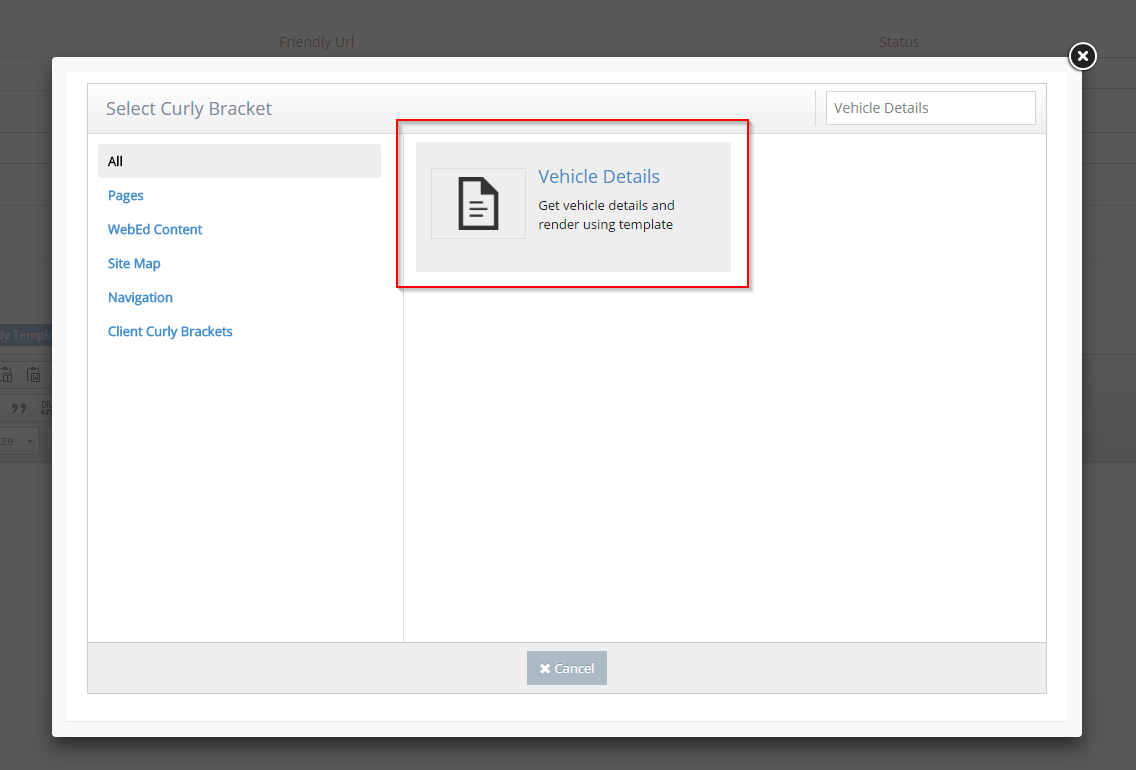Image resolution: width=1136 pixels, height=770 pixels.
Task: Select the paste-from-Word icon in the editor toolbar
Action: pyautogui.click(x=33, y=374)
